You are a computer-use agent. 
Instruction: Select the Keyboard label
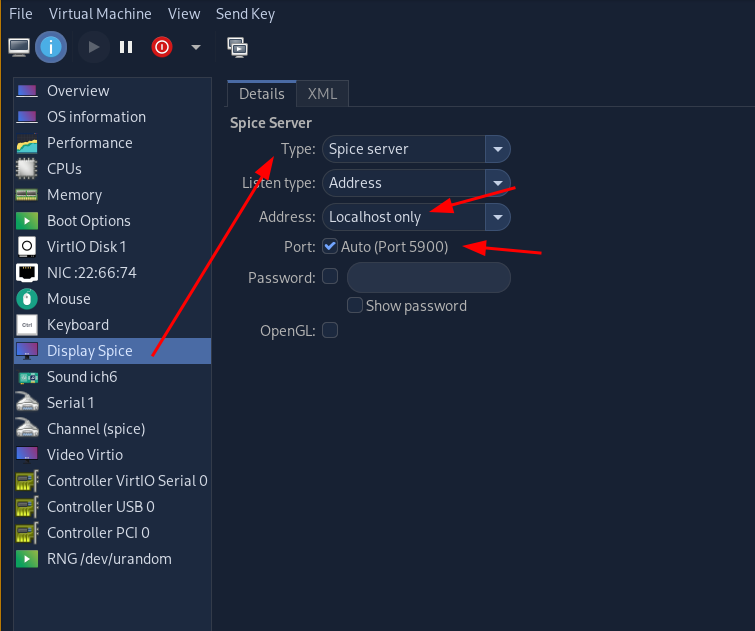[78, 325]
